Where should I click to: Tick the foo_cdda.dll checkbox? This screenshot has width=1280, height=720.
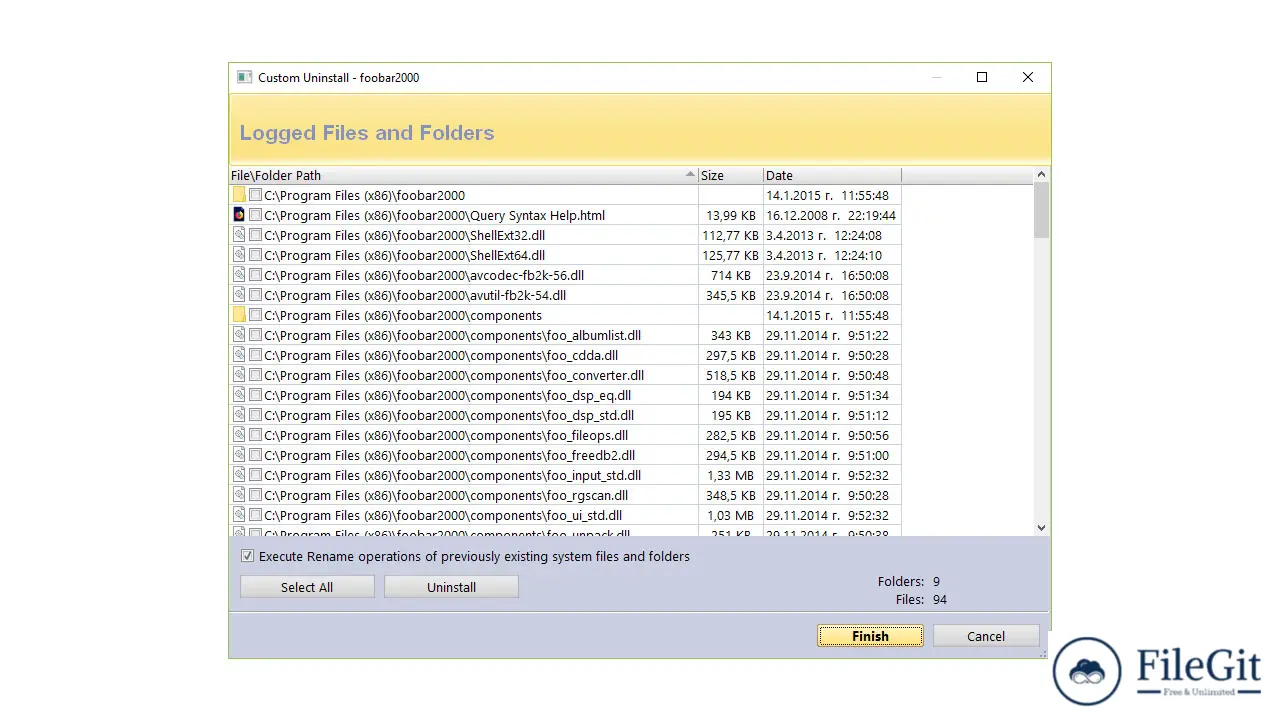click(x=256, y=355)
